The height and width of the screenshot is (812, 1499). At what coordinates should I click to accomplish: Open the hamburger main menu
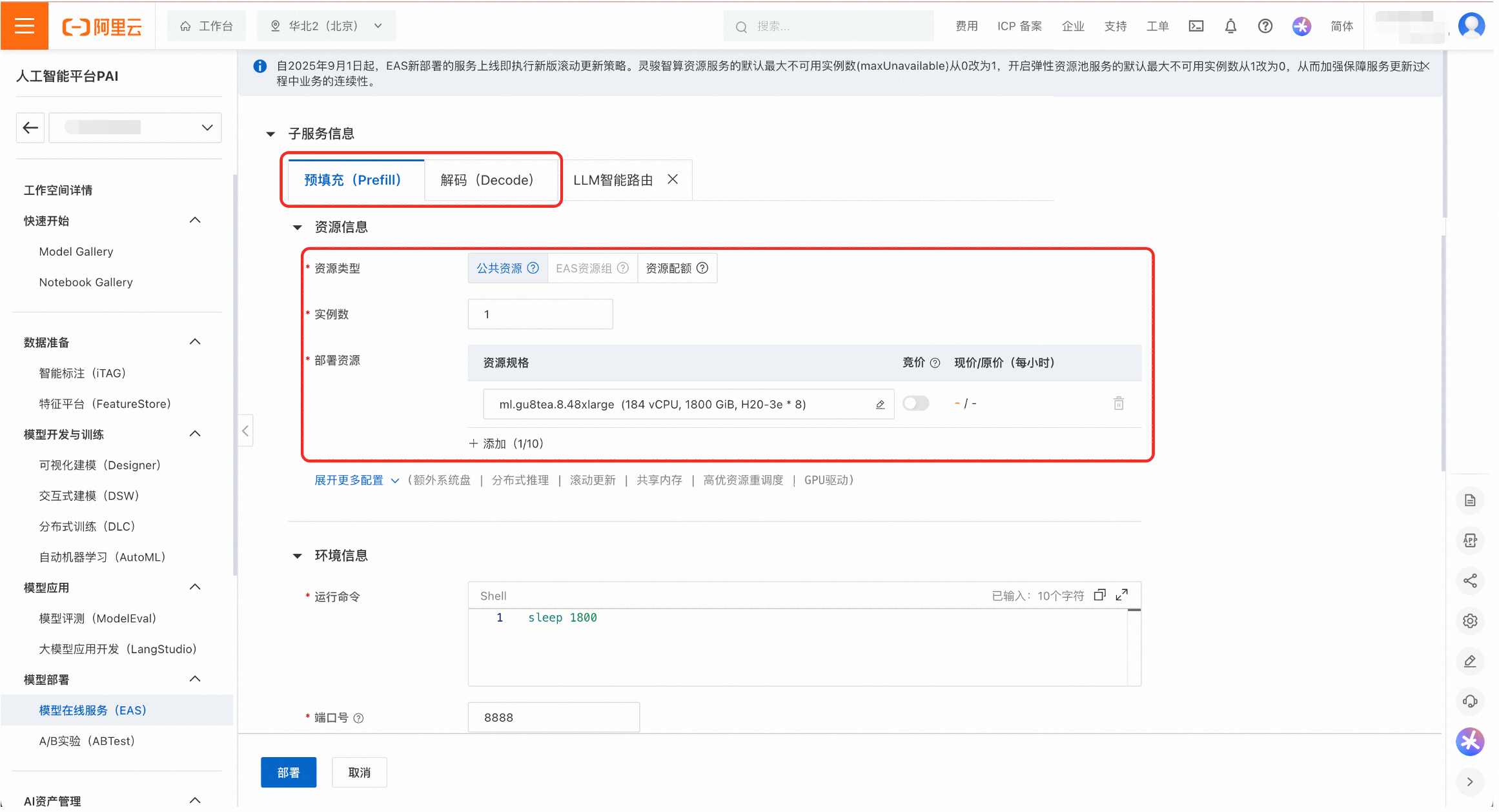pos(25,26)
